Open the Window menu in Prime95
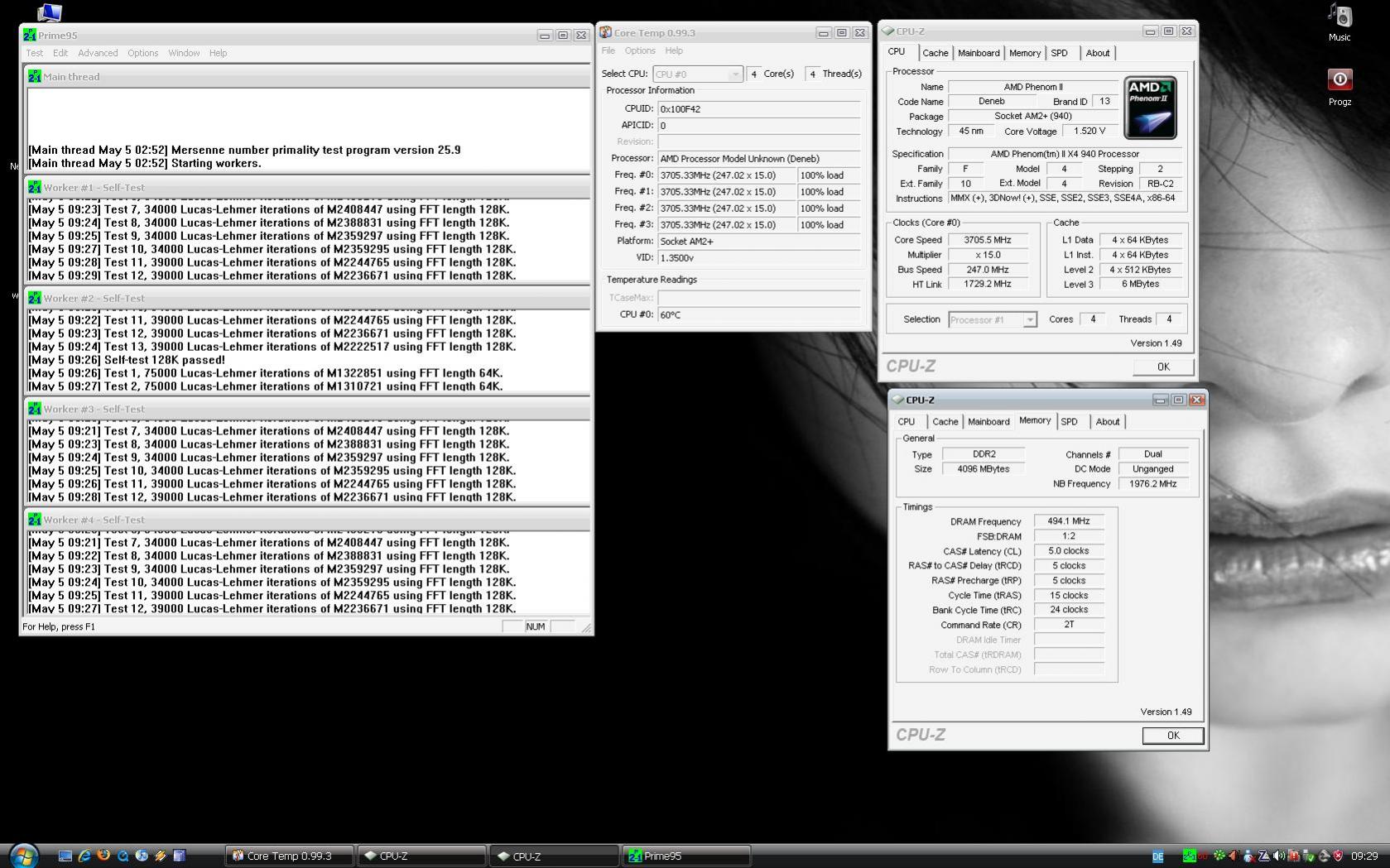The image size is (1390, 868). [x=184, y=53]
